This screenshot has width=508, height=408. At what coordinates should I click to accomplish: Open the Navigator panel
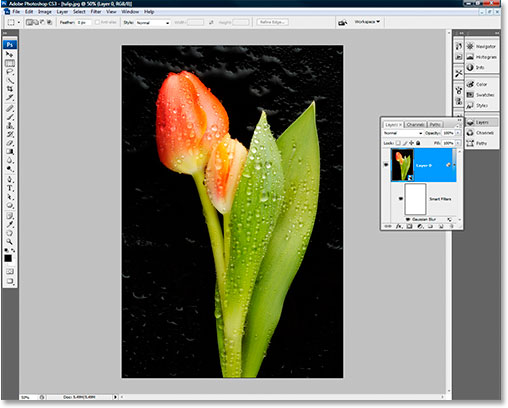(x=482, y=46)
